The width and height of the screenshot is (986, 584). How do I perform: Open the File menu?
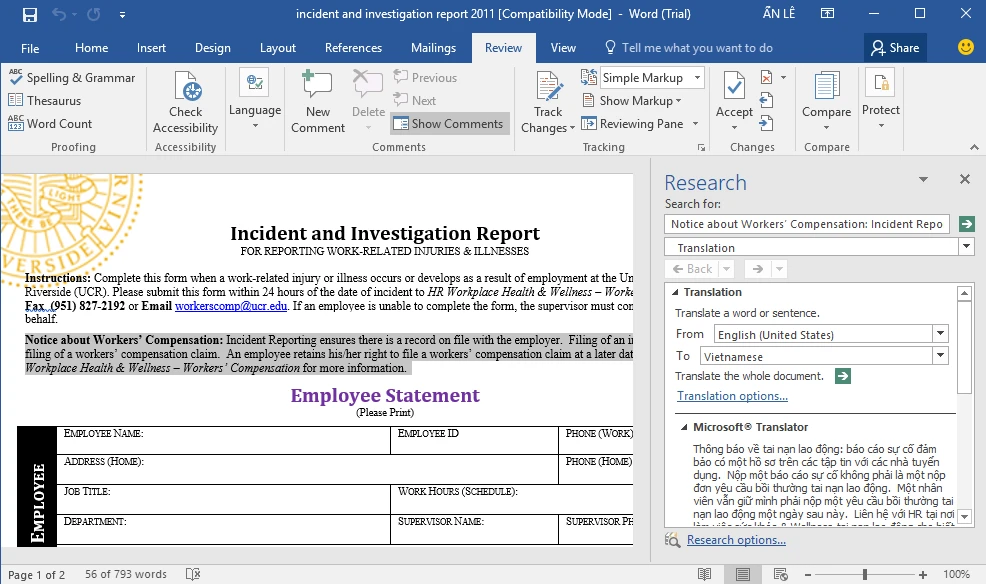pyautogui.click(x=30, y=48)
